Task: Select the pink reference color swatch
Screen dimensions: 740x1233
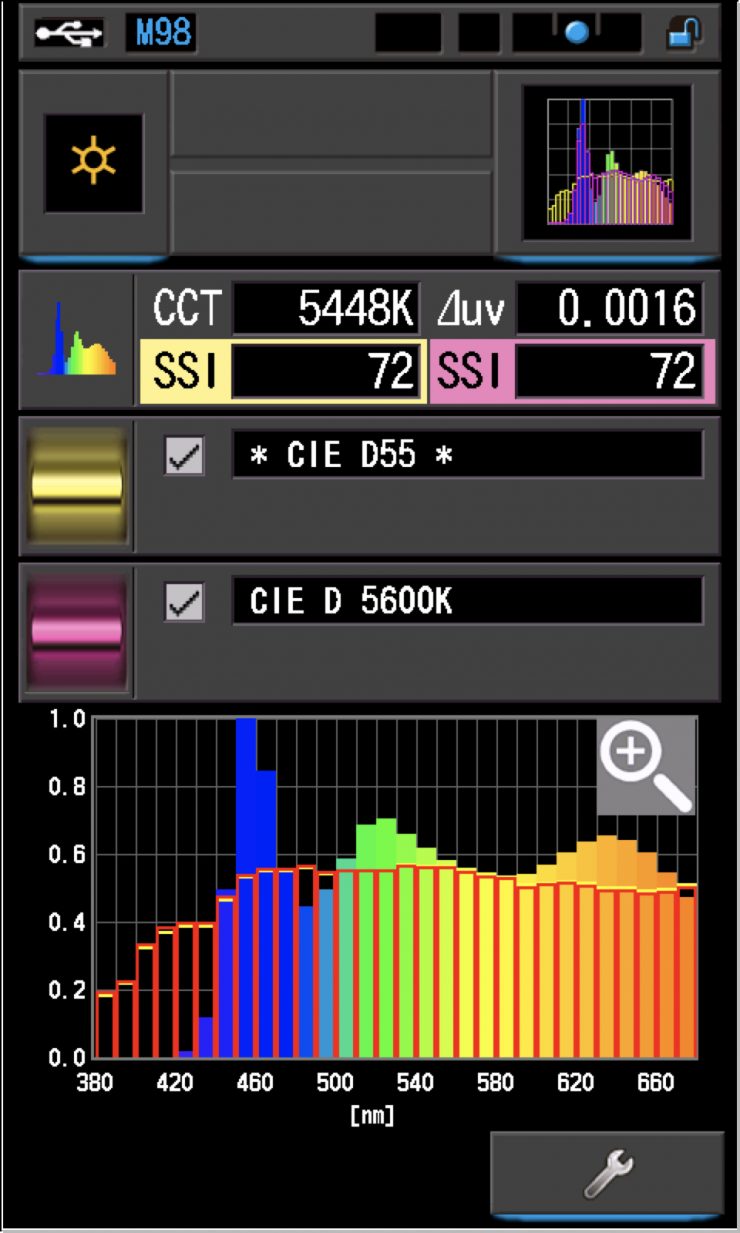Action: pyautogui.click(x=77, y=631)
